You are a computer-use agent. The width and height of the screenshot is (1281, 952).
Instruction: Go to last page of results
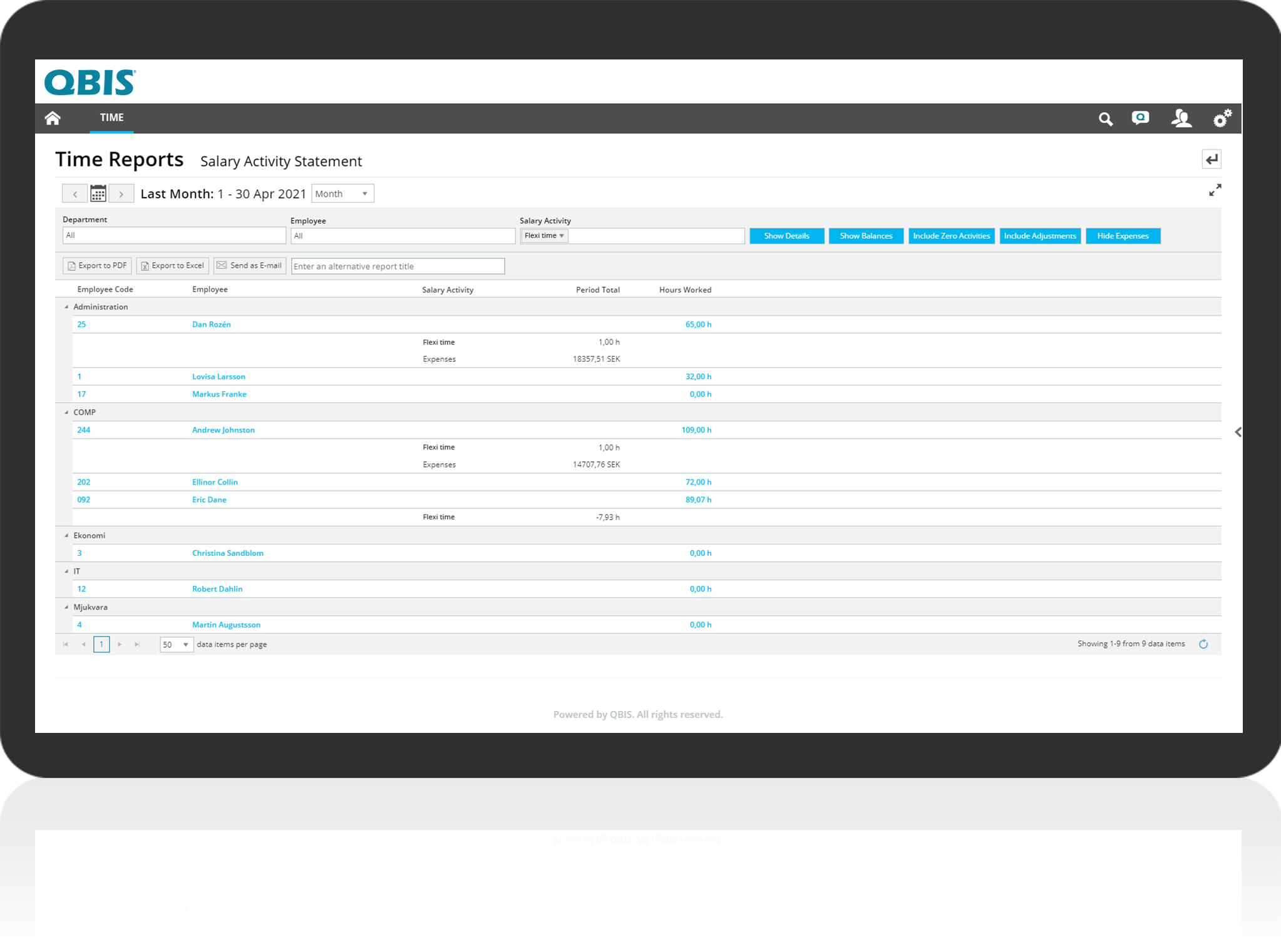[137, 644]
